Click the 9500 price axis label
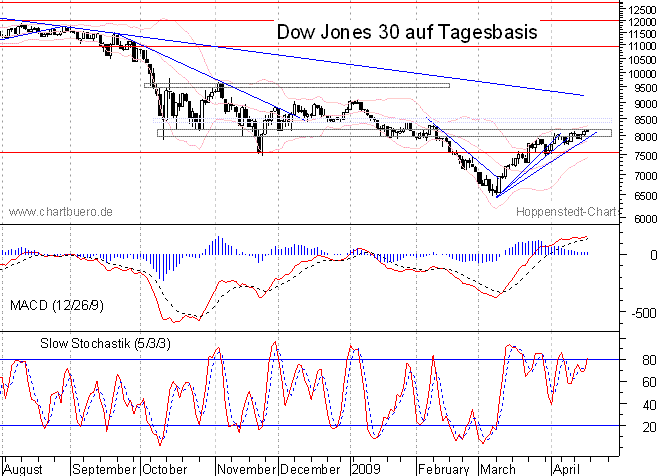 (x=645, y=88)
